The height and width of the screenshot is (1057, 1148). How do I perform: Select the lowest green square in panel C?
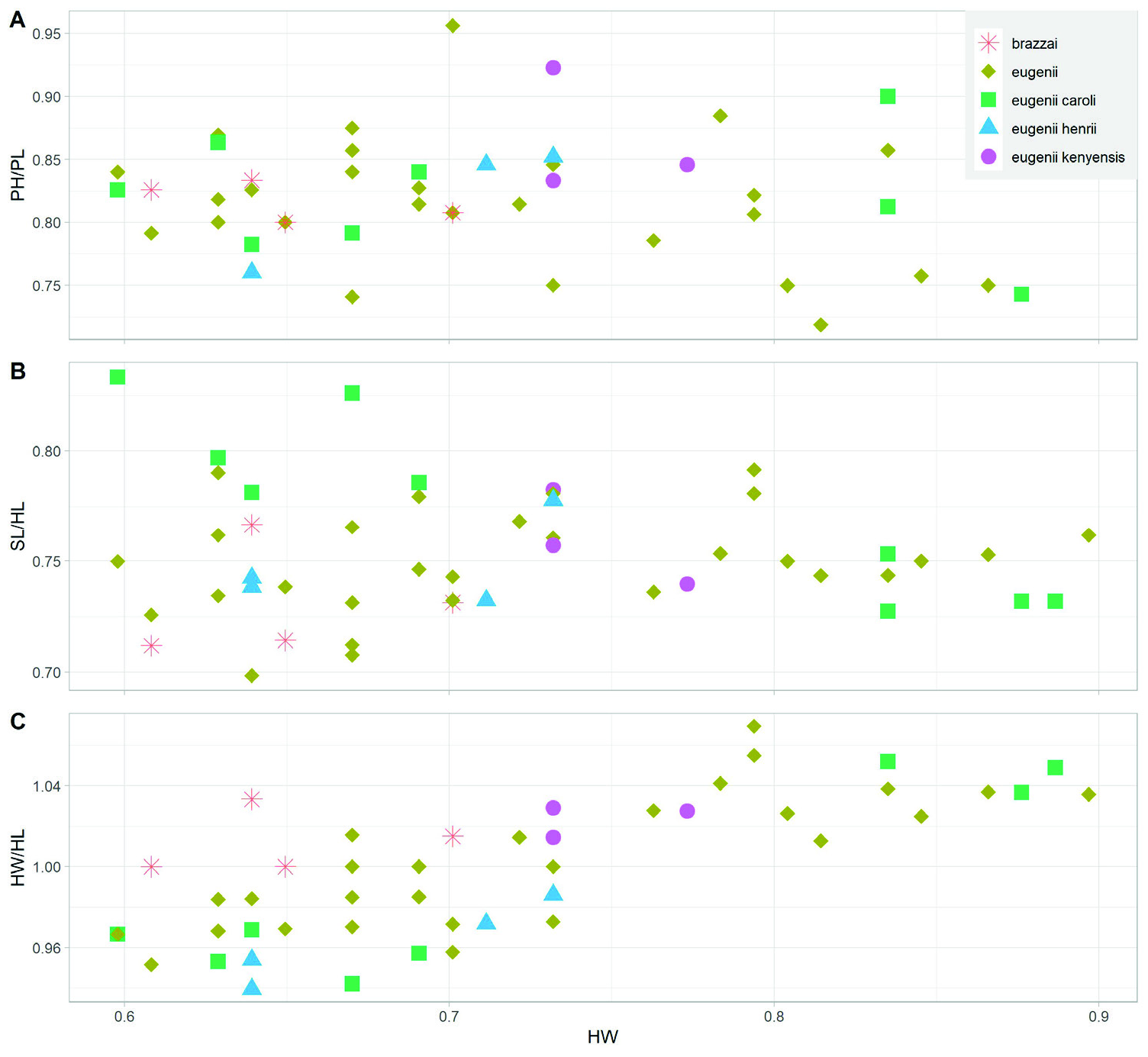[352, 984]
